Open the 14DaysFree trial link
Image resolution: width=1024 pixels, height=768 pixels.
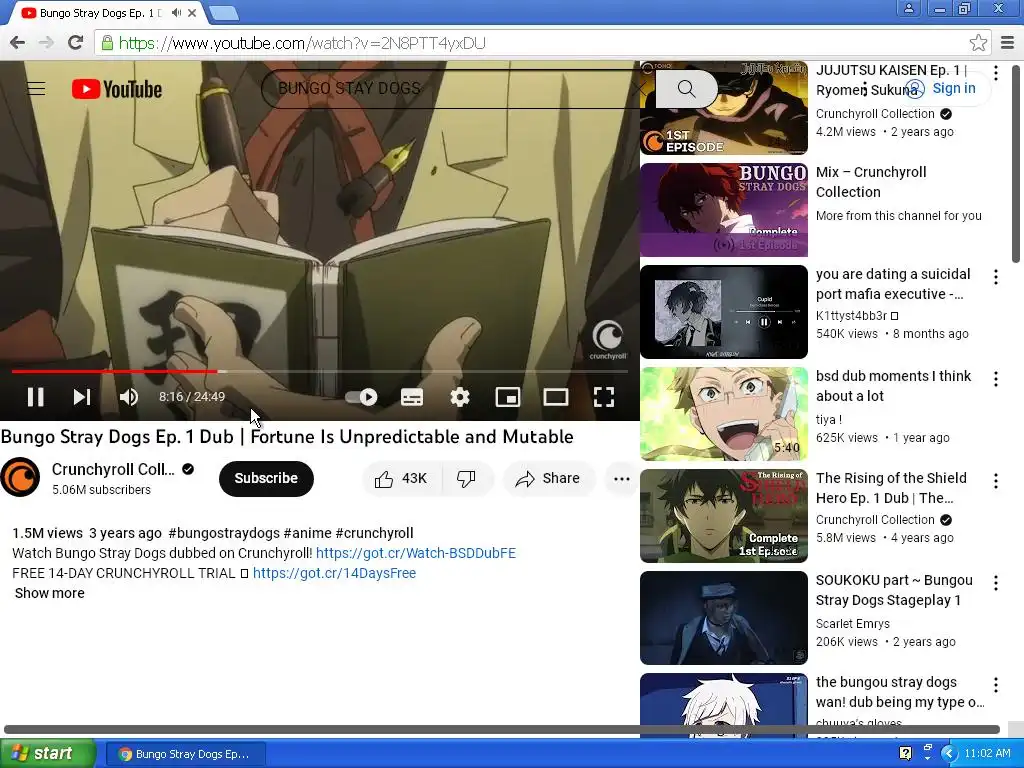point(334,573)
